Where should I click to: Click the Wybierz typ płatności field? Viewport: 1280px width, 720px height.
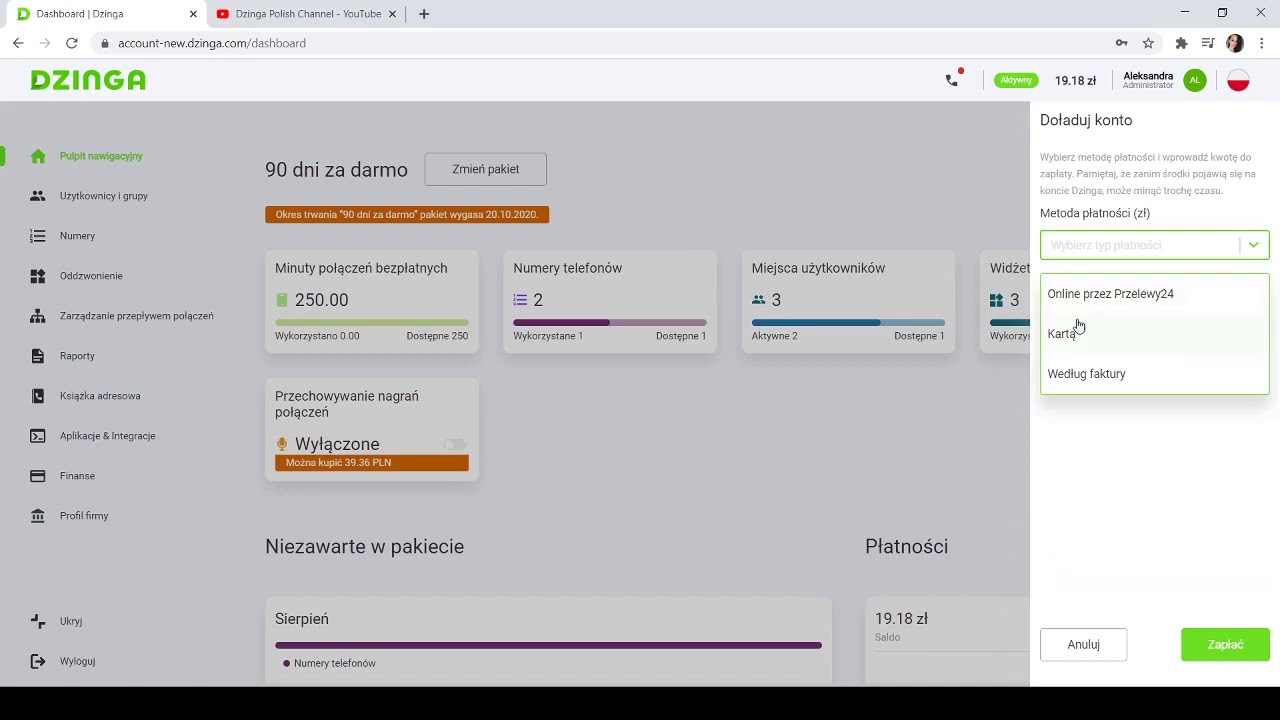[1155, 245]
